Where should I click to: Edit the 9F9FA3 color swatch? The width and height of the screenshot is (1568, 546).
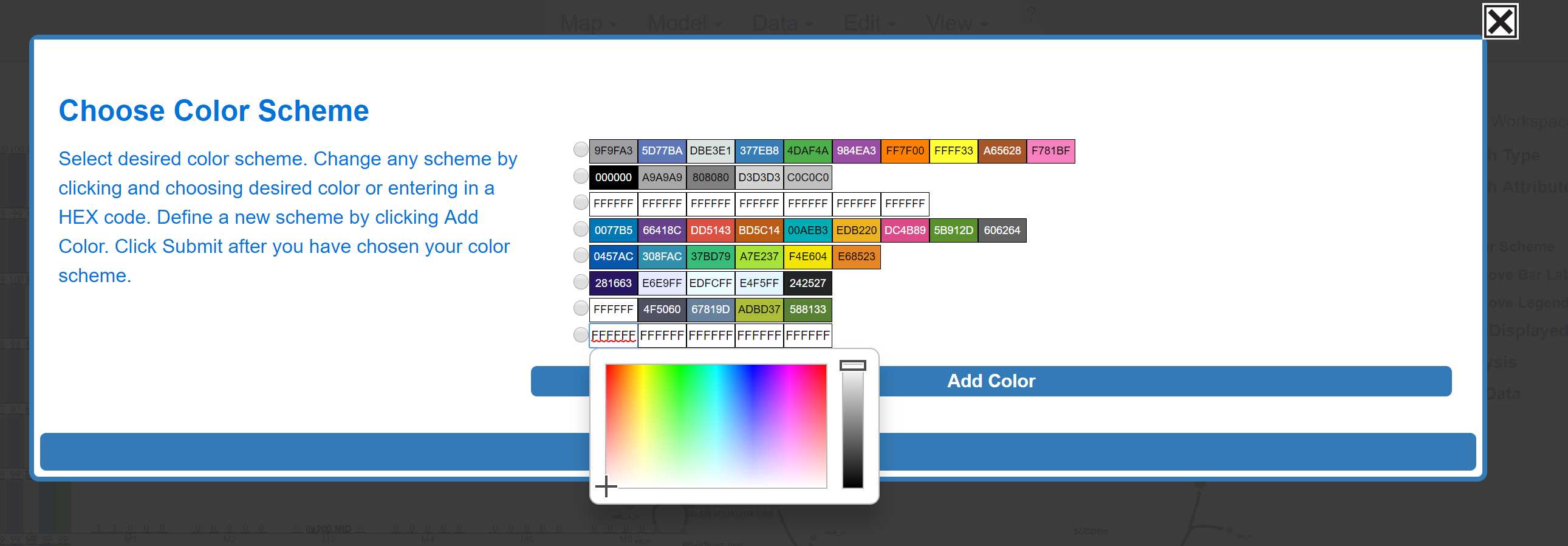pos(614,151)
